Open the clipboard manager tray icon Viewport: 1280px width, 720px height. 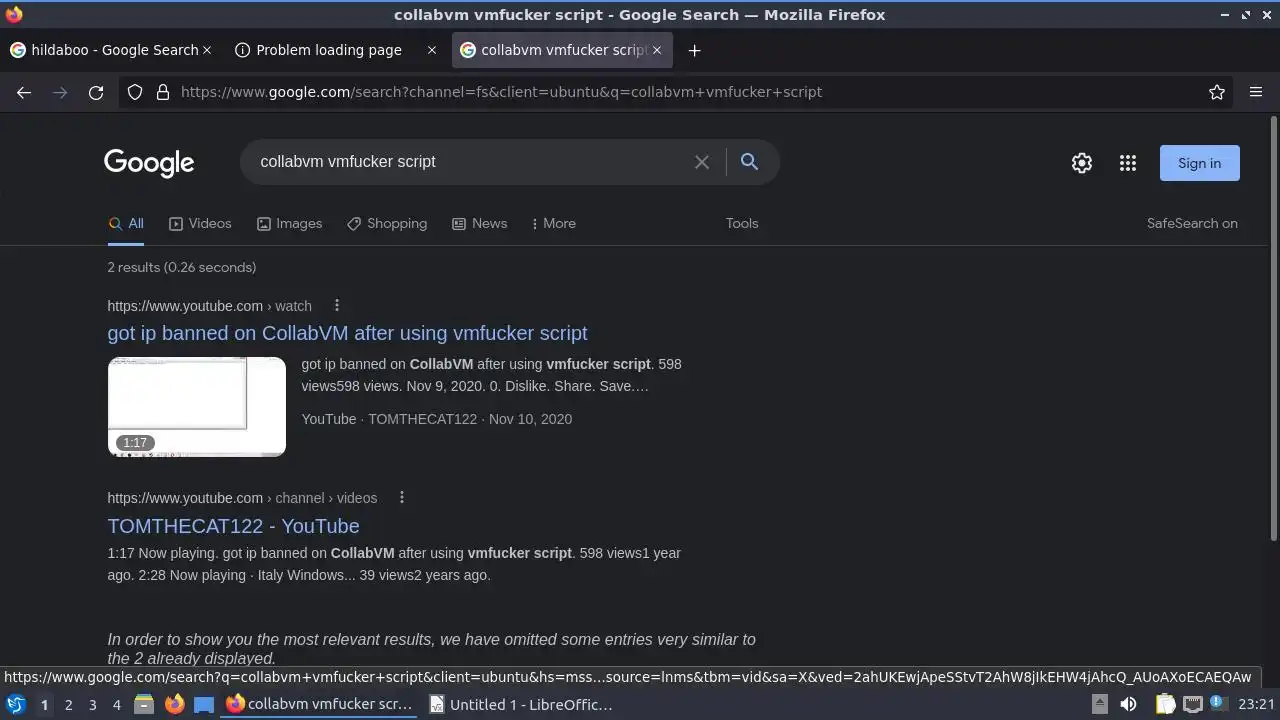[1165, 704]
